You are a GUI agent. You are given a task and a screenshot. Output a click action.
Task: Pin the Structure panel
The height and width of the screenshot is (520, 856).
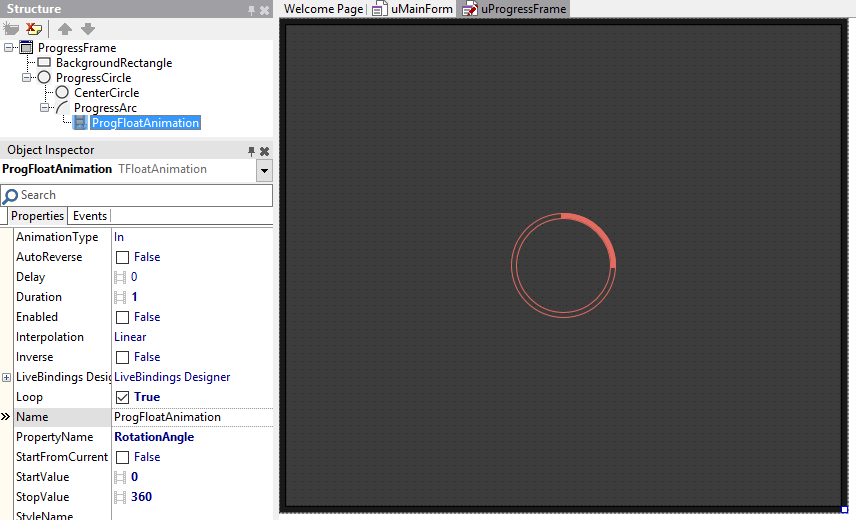[x=251, y=10]
